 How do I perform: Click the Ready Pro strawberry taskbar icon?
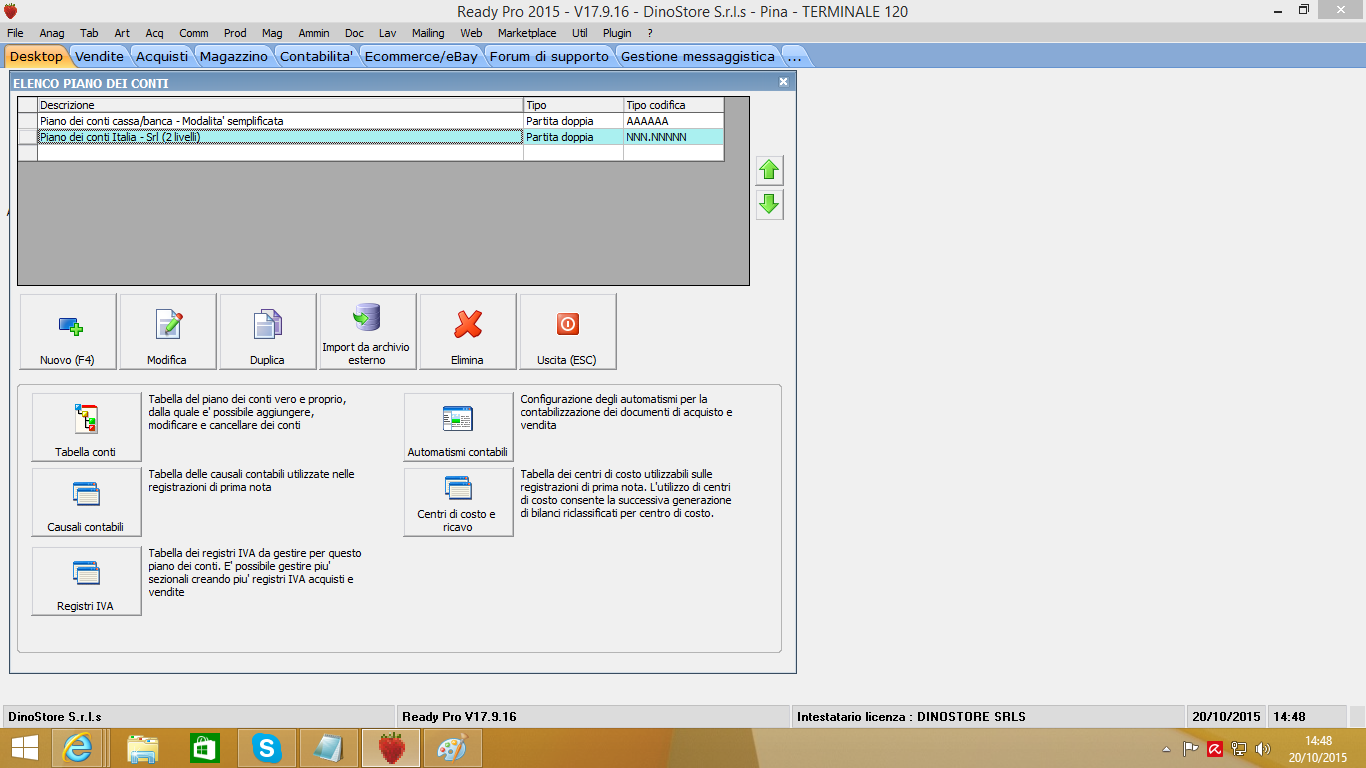click(391, 748)
